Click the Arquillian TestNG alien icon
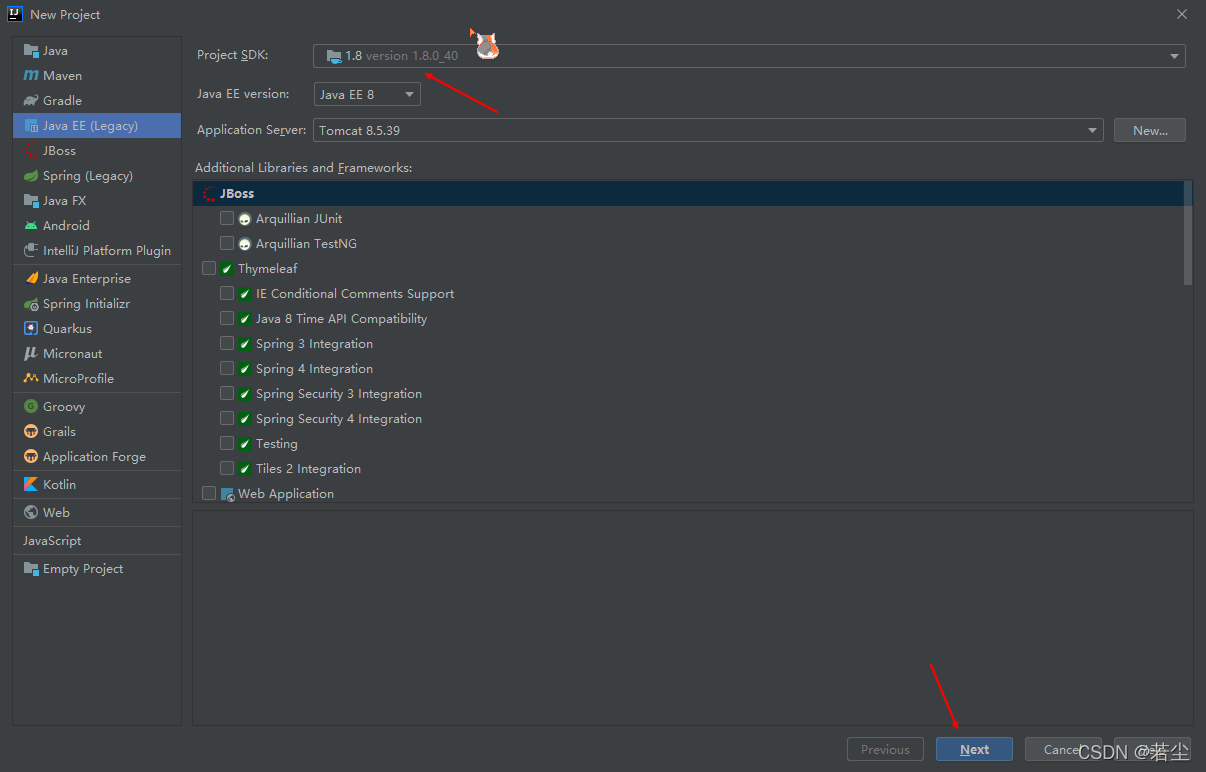1206x772 pixels. (x=245, y=244)
